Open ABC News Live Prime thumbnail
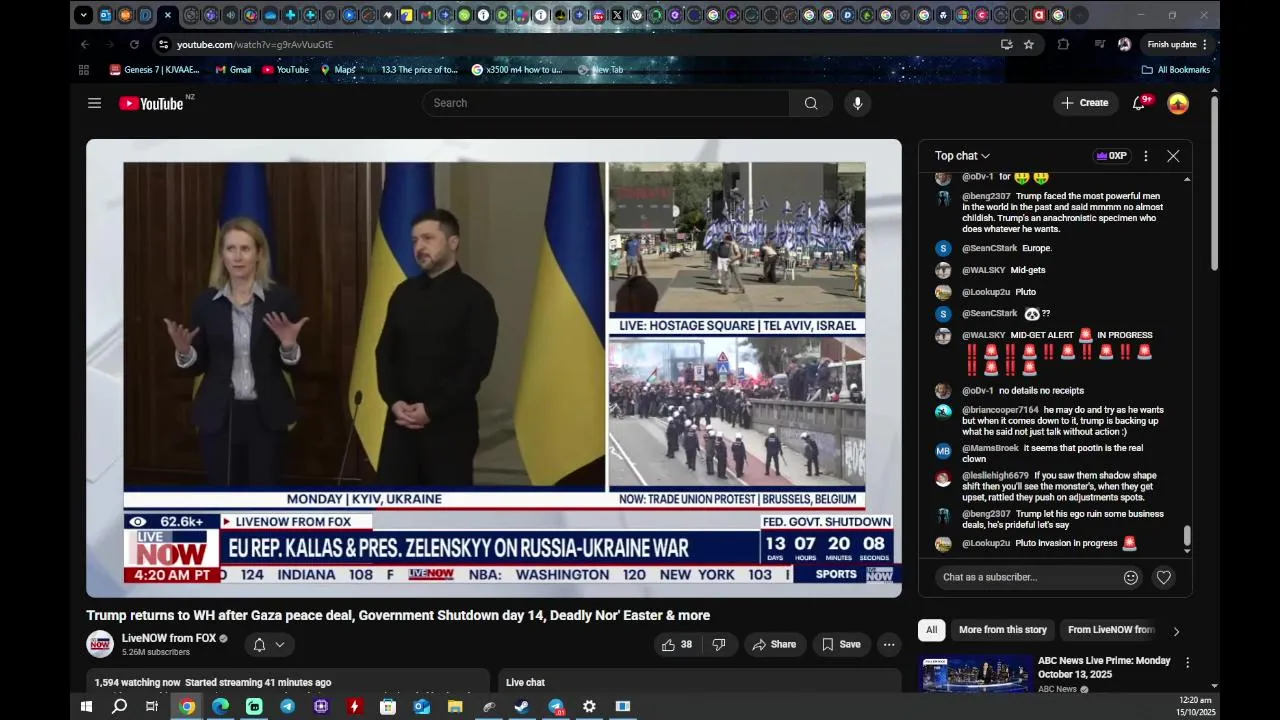This screenshot has width=1280, height=720. tap(976, 674)
